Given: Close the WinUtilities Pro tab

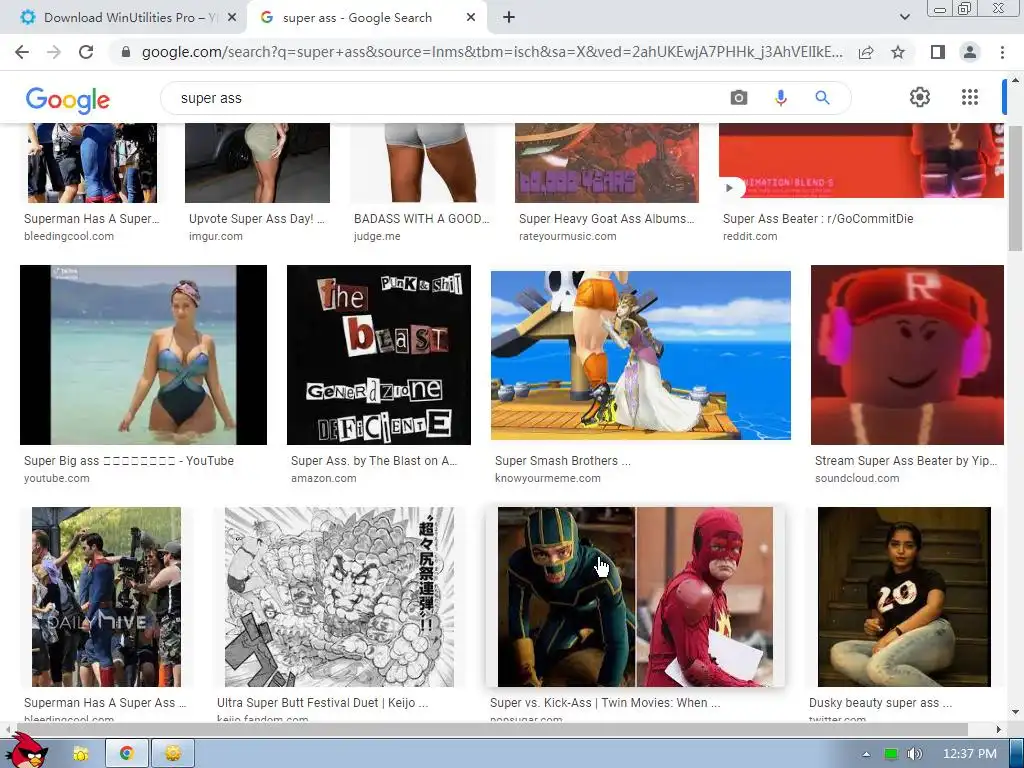Looking at the screenshot, I should click(x=232, y=18).
